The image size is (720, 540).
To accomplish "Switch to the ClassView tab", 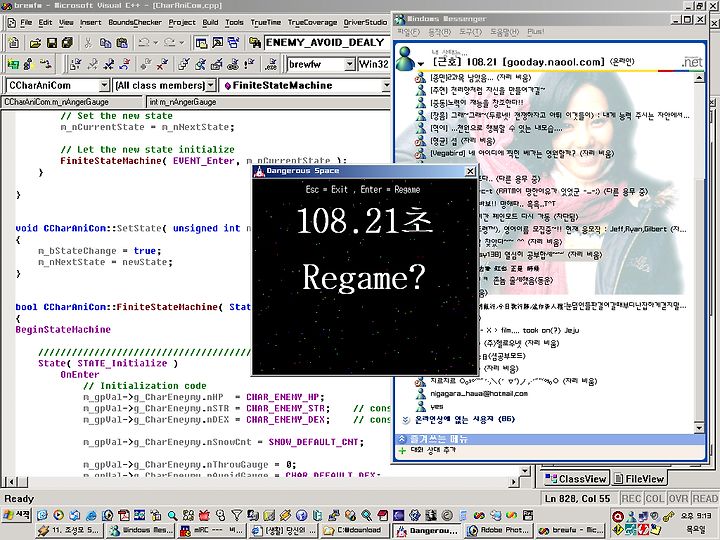I will 576,479.
